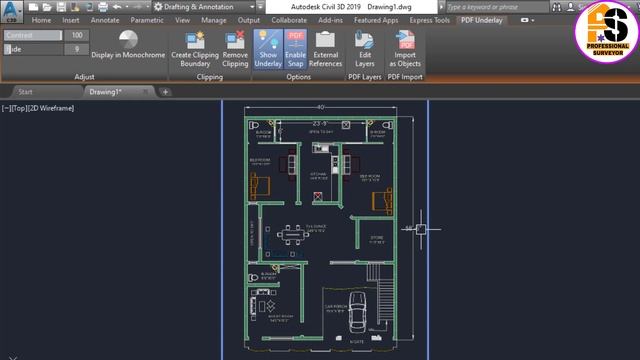Open the Parametric ribbon tab
The width and height of the screenshot is (640, 360).
pyautogui.click(x=147, y=20)
